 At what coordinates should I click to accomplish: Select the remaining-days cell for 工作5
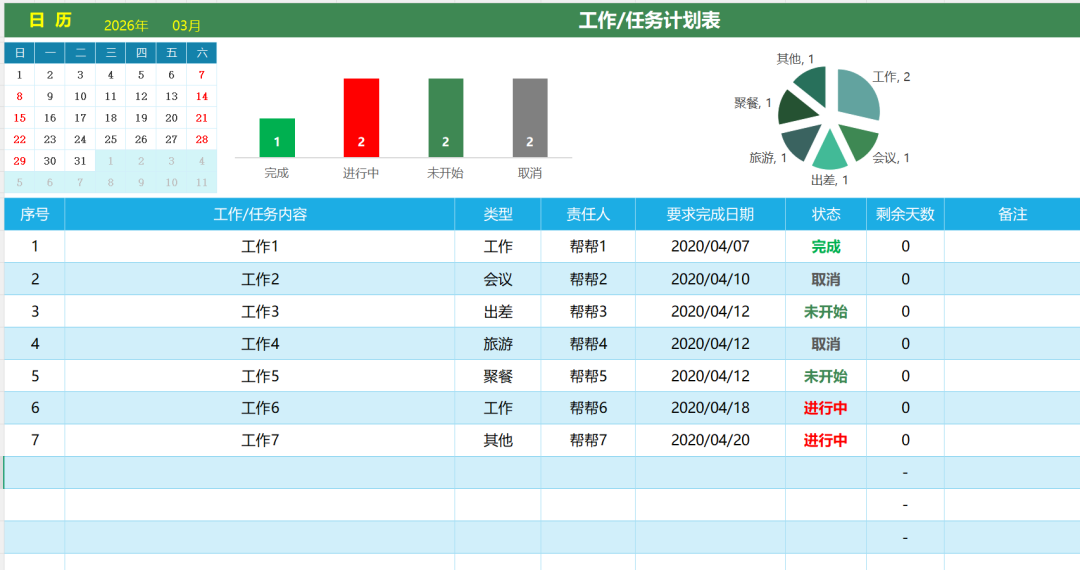click(905, 376)
